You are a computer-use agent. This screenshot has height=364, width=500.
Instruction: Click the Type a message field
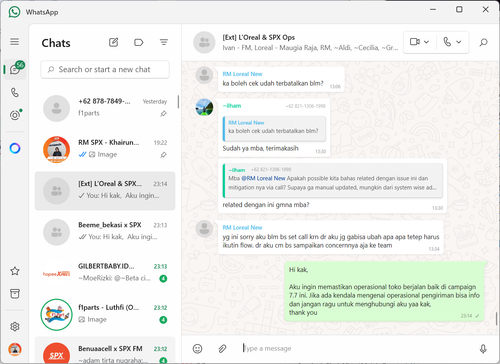pos(357,348)
